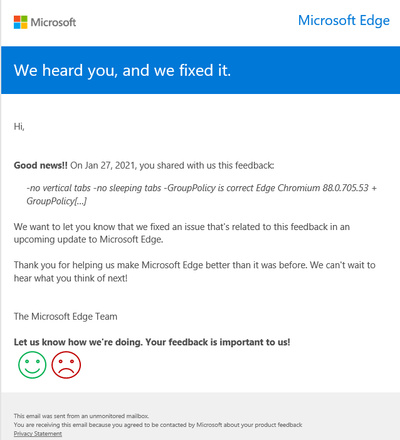This screenshot has height=440, width=400.
Task: Click the Microsoft Edge heading at top right
Action: (x=344, y=21)
